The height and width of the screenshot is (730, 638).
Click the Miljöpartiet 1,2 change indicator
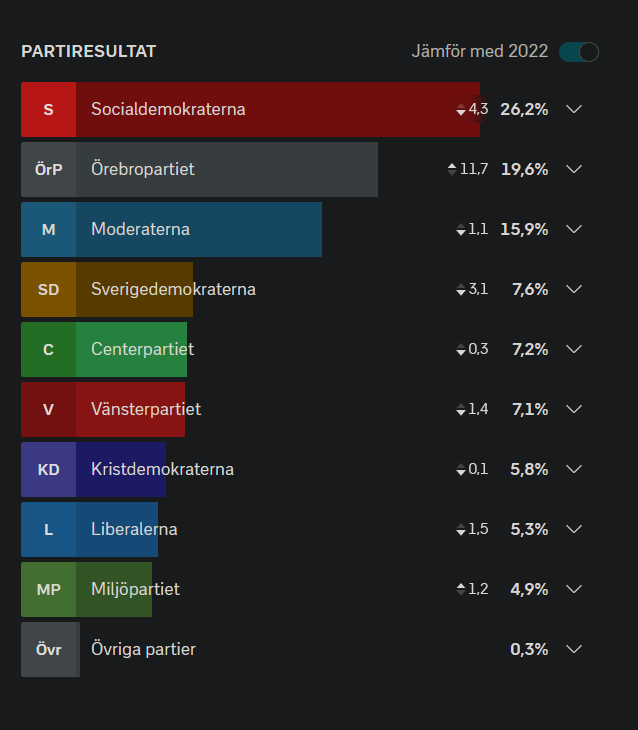point(472,589)
